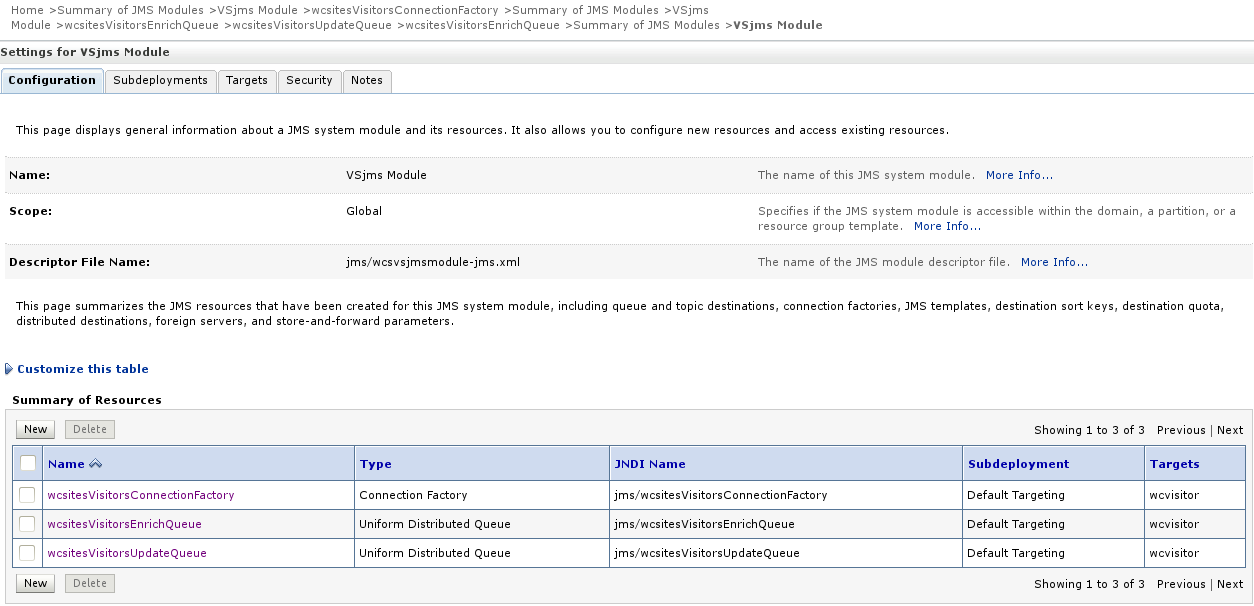Check the wcsitesVisitorsUpdateQueue row checkbox

27,553
